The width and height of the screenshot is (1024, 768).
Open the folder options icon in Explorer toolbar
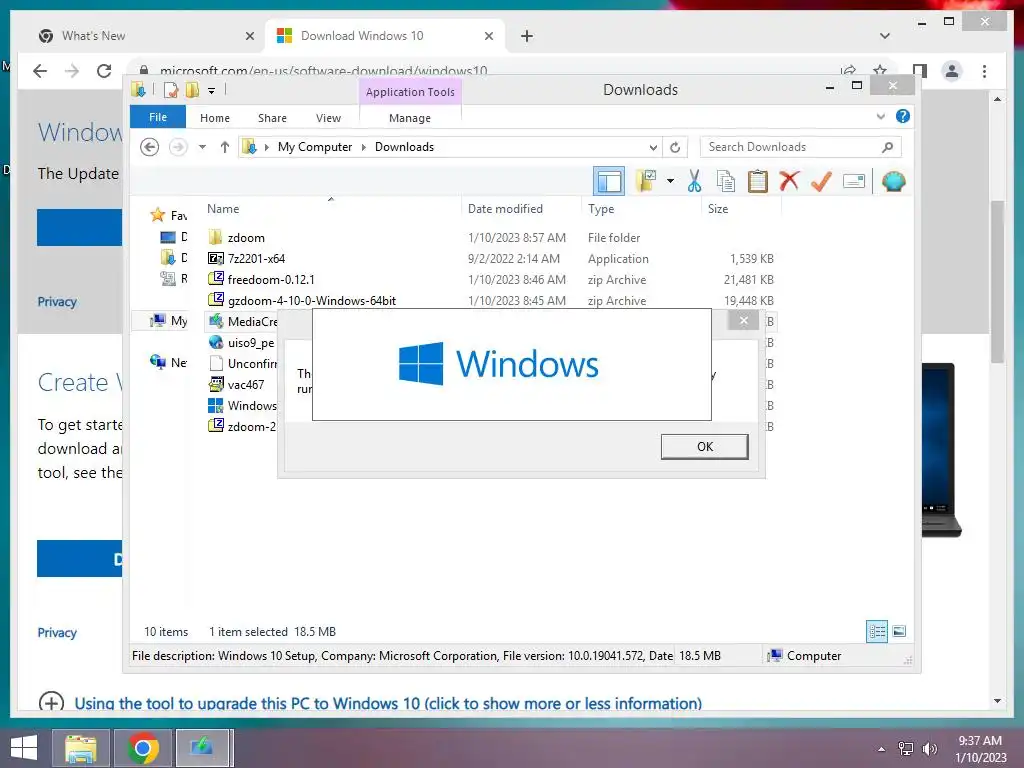(x=646, y=181)
